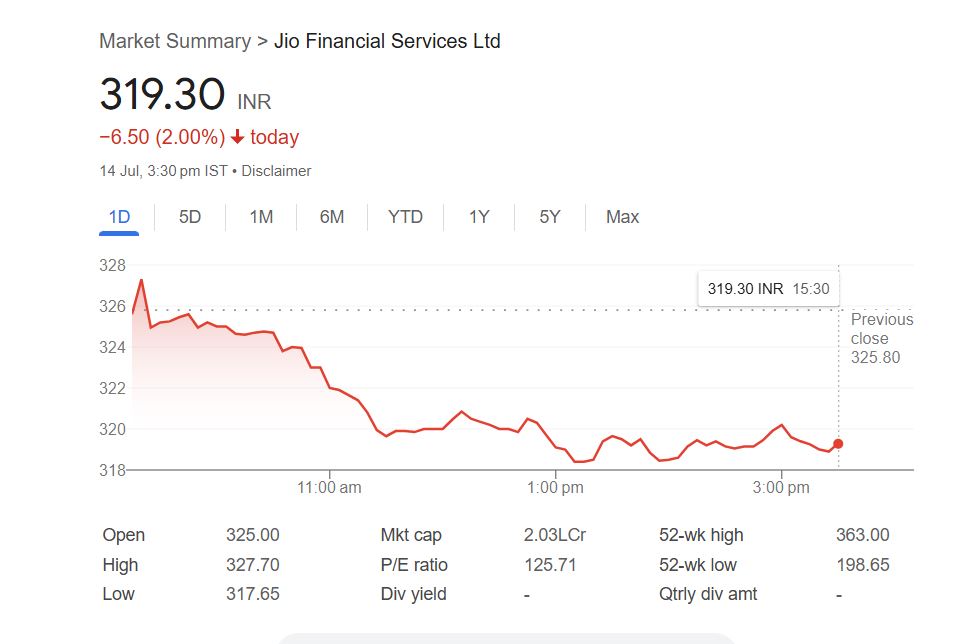Screen dimensions: 978x644
Task: Click the red down arrow icon
Action: coord(238,138)
